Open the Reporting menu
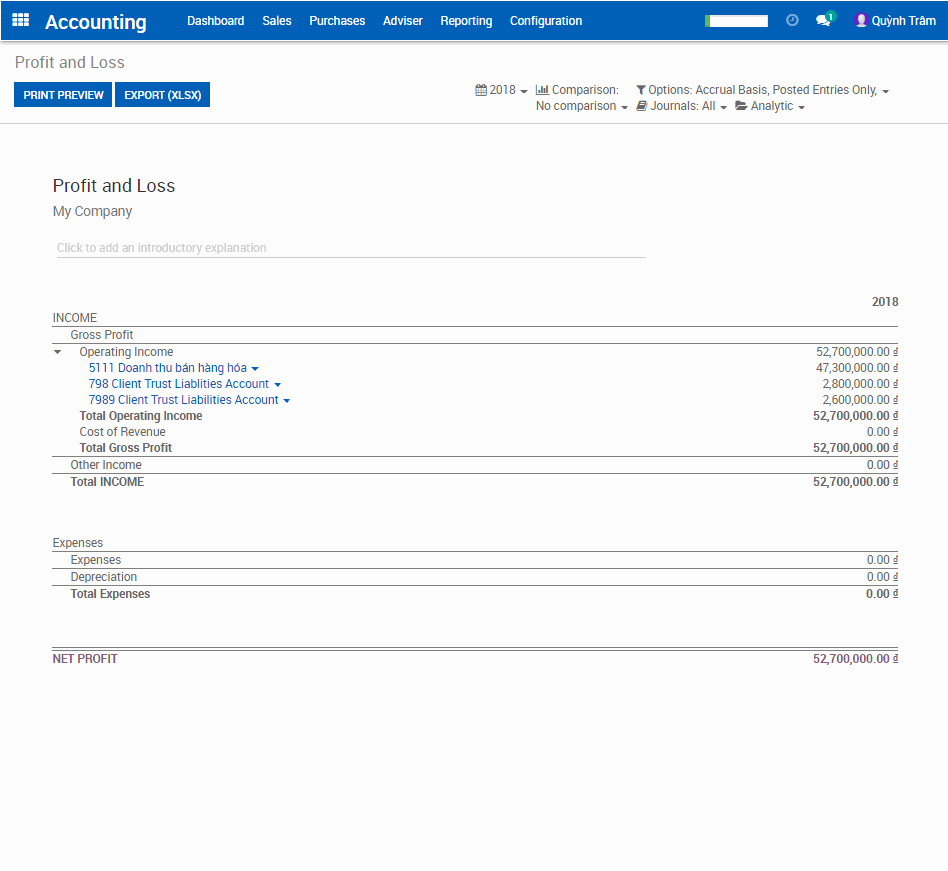Screen dimensions: 948x871 pos(466,21)
